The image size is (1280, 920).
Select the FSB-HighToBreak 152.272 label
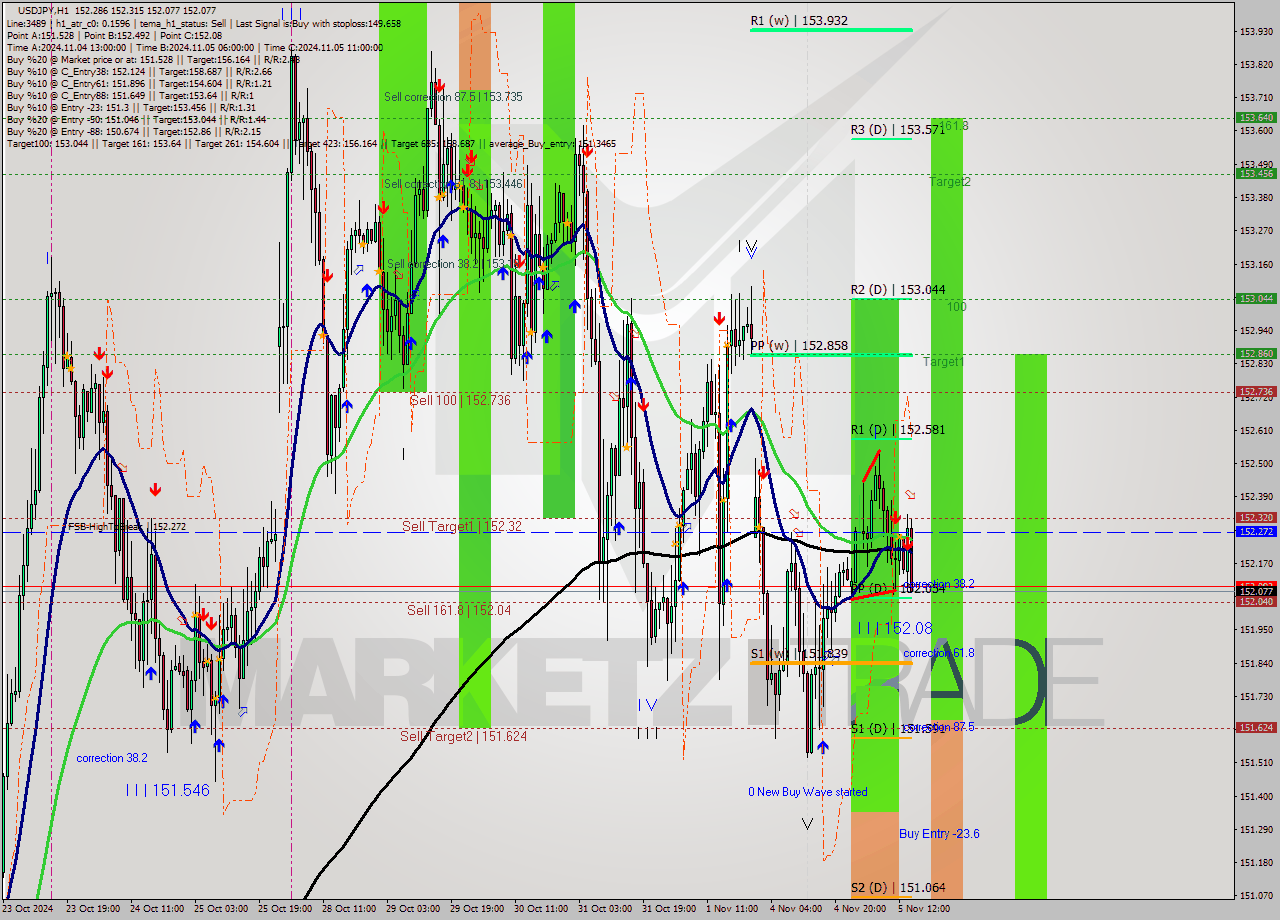click(x=126, y=526)
